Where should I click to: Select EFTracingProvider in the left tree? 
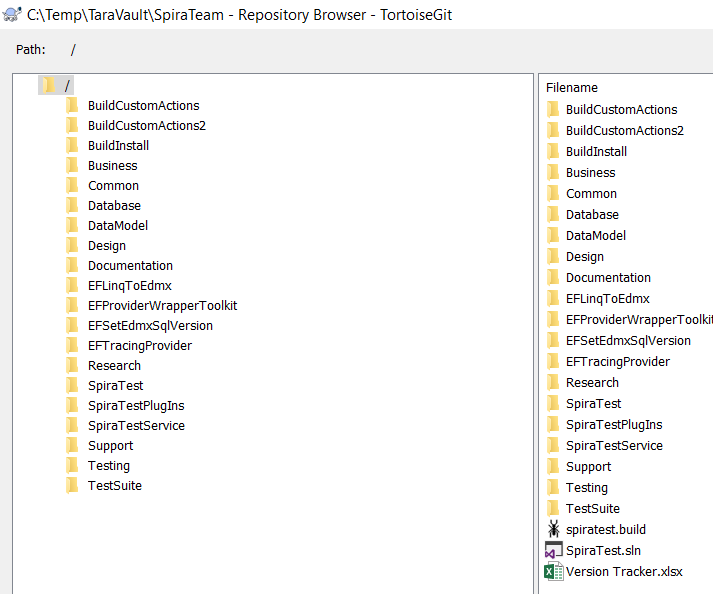139,346
